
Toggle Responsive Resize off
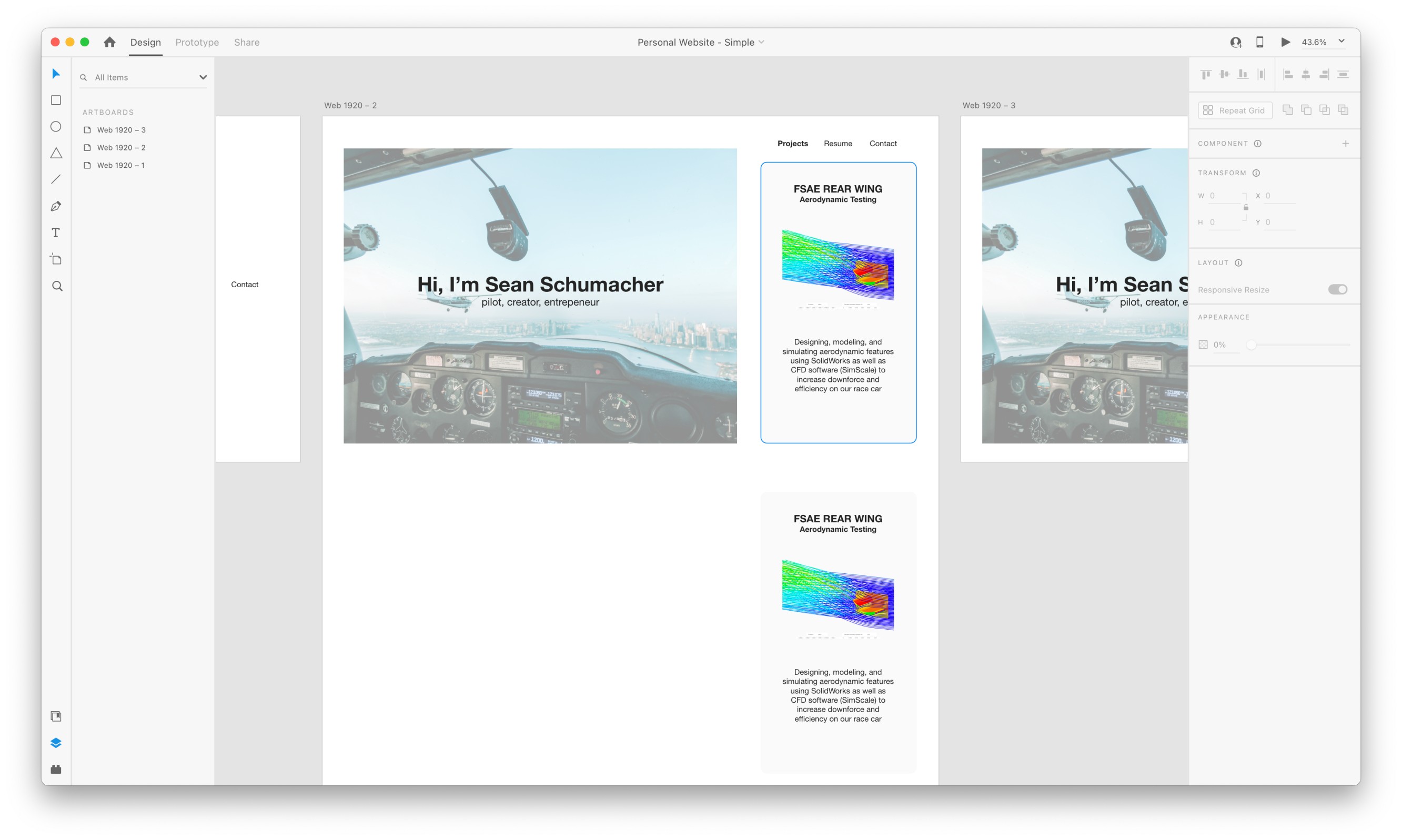click(x=1337, y=289)
